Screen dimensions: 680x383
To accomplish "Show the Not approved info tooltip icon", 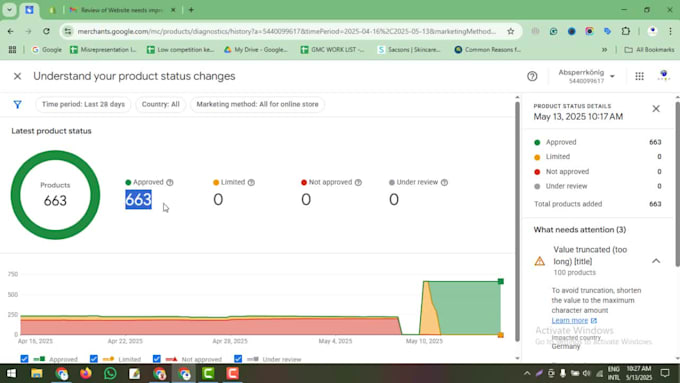I will tap(358, 183).
